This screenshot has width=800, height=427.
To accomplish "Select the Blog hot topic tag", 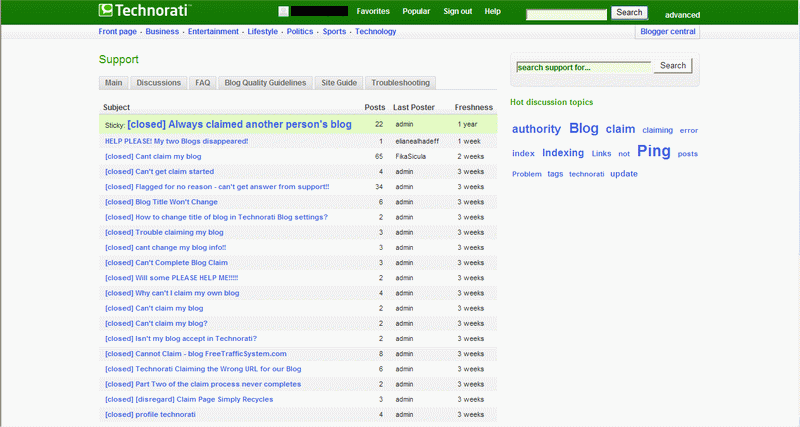I will pos(584,128).
